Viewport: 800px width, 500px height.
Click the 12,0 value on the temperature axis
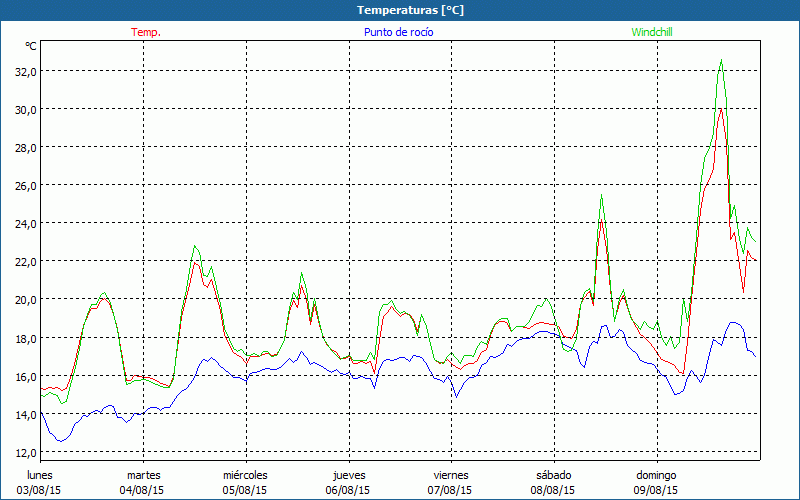23,452
